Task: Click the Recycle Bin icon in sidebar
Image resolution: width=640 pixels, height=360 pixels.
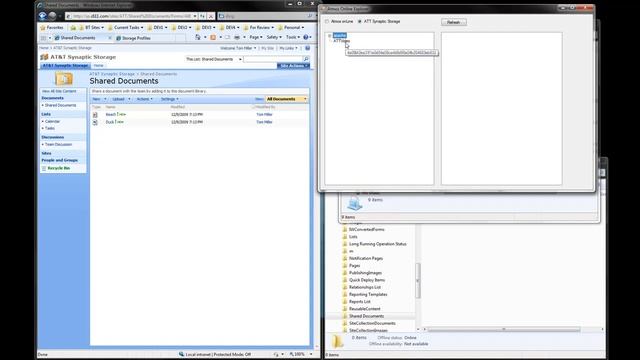Action: 44,168
